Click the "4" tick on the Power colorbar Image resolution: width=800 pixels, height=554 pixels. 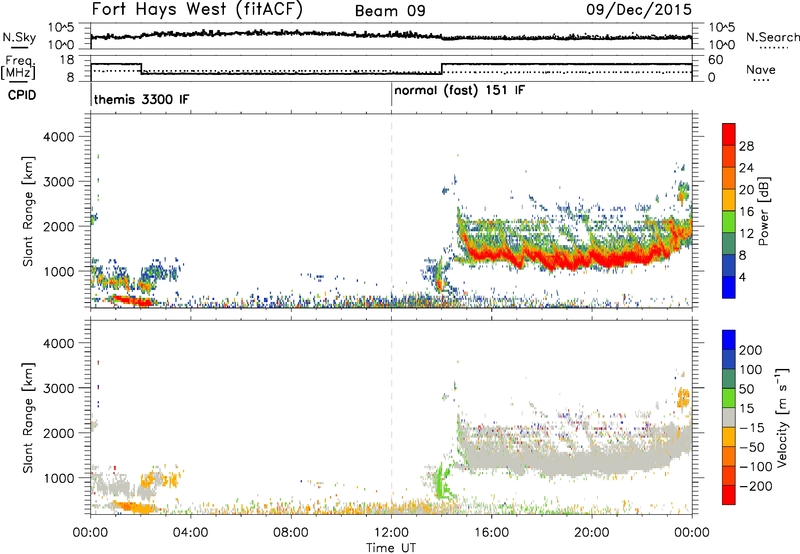coord(742,277)
